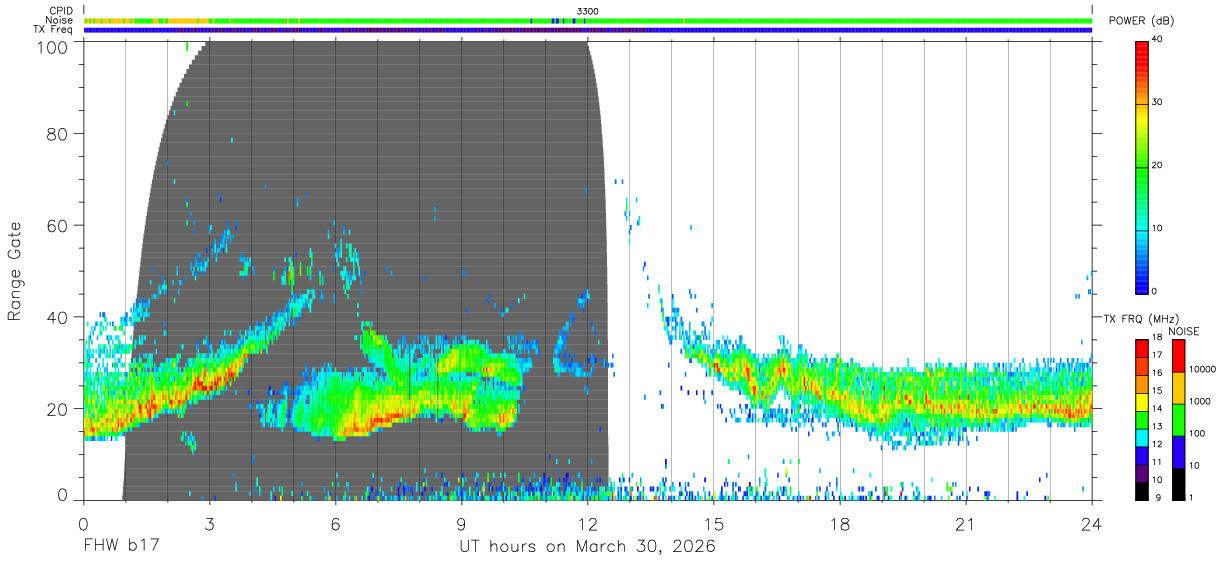This screenshot has width=1228, height=567.
Task: Click the 15 tick on UT hours axis
Action: (714, 524)
